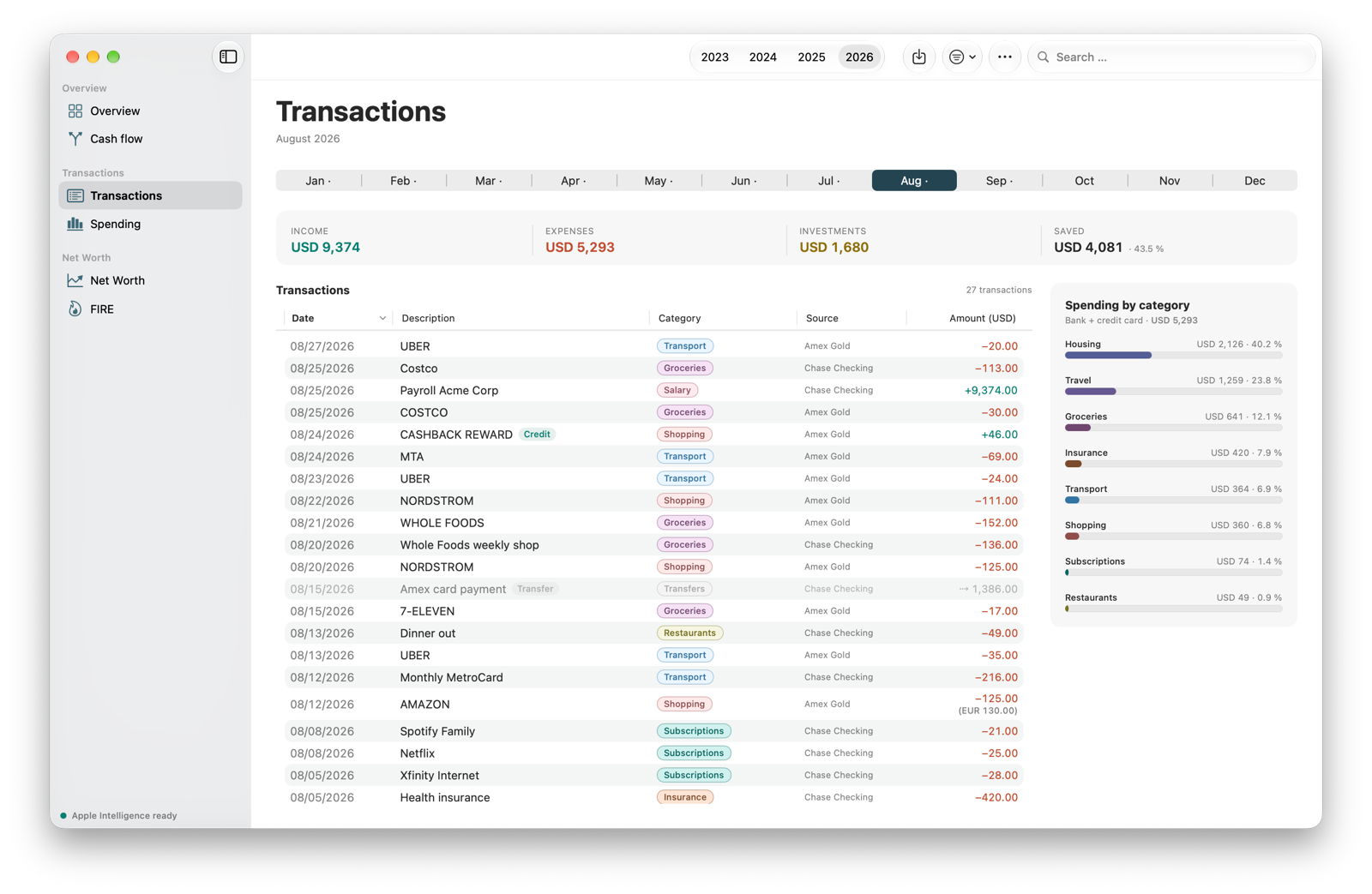Click the import download icon in toolbar
This screenshot has height=894, width=1372.
point(918,57)
